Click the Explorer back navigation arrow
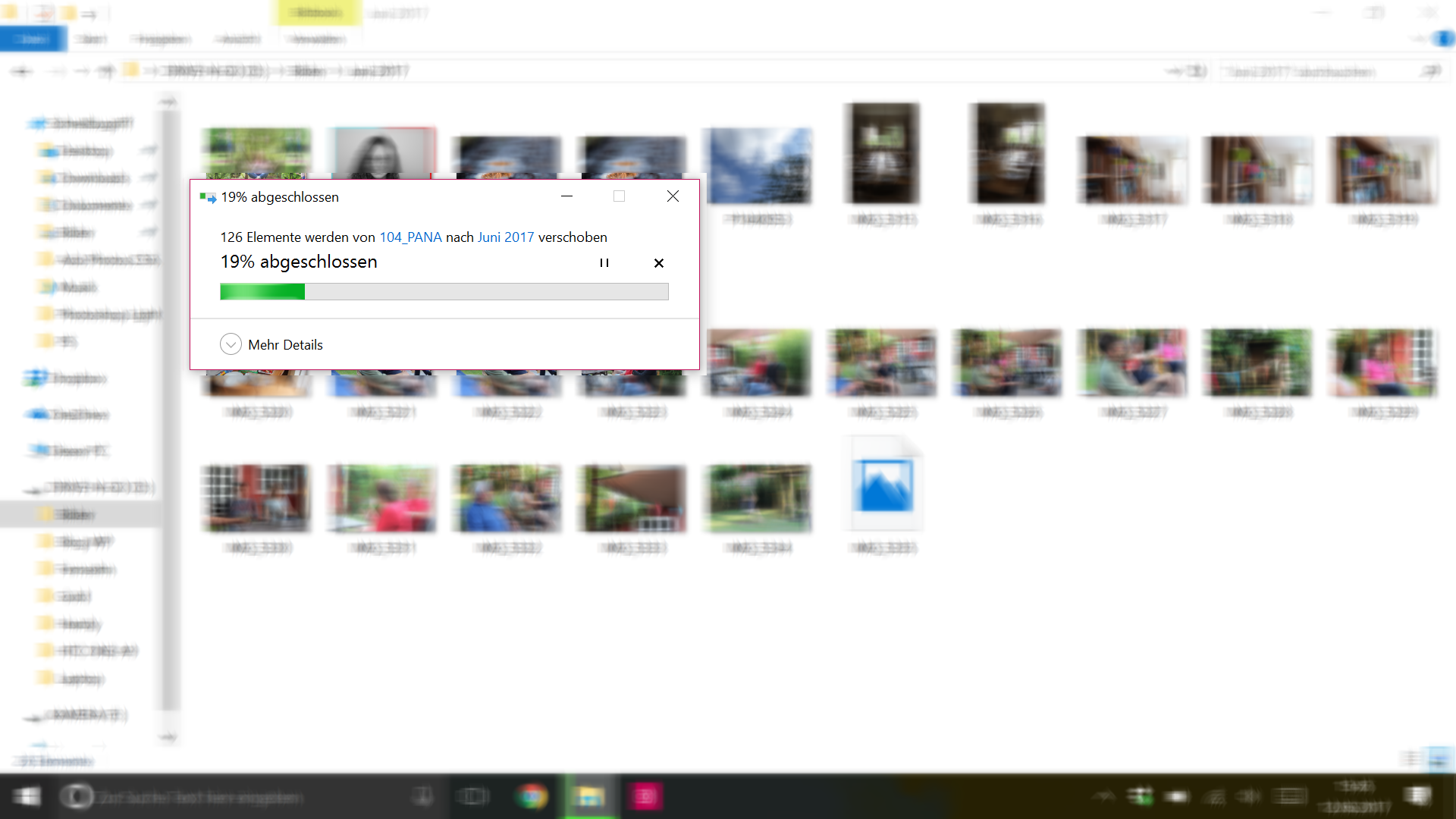The image size is (1456, 819). [22, 71]
